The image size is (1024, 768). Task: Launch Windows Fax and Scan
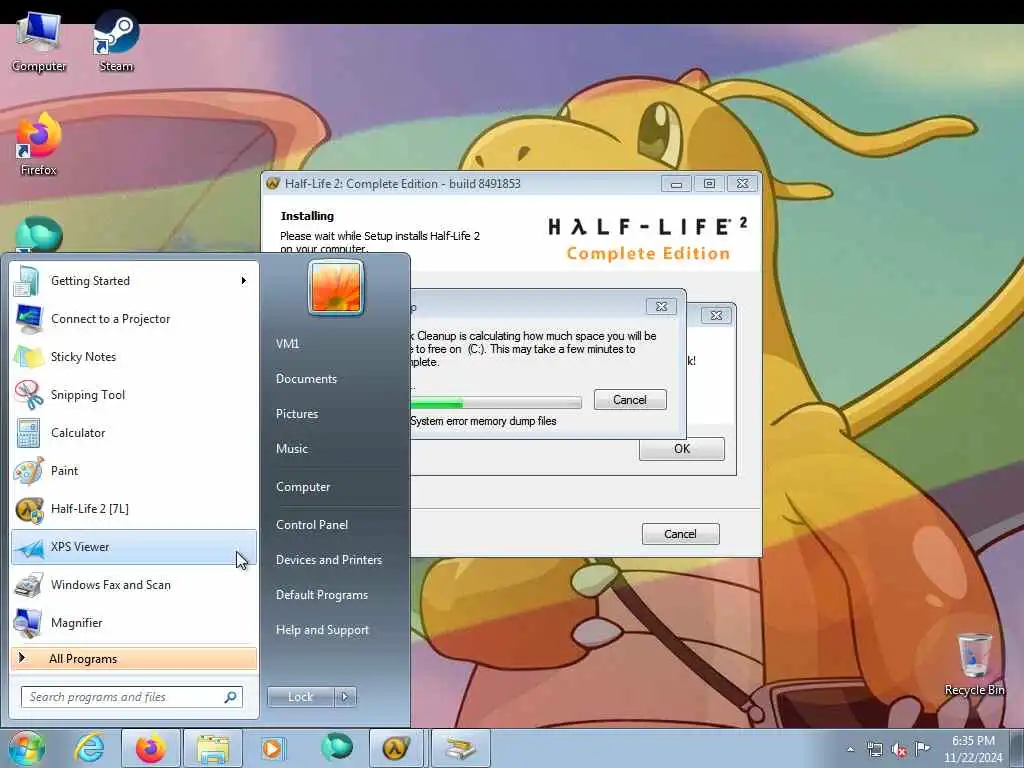point(134,584)
